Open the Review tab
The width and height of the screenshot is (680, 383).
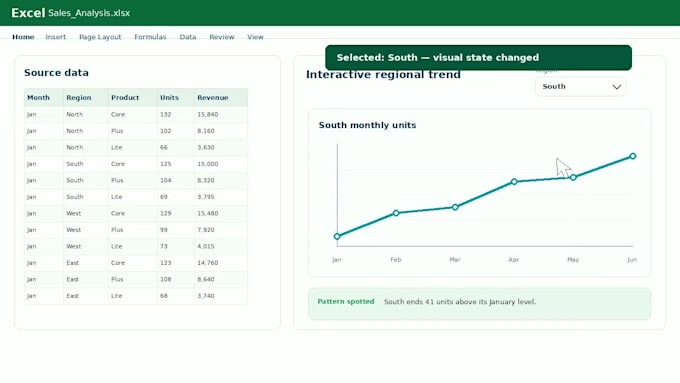pos(222,37)
